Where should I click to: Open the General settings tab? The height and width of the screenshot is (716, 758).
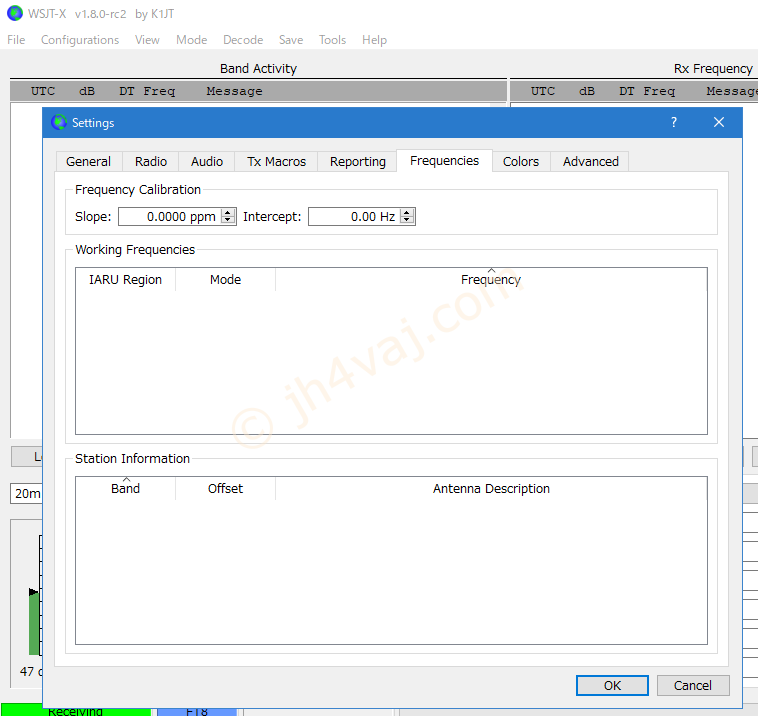click(x=89, y=161)
